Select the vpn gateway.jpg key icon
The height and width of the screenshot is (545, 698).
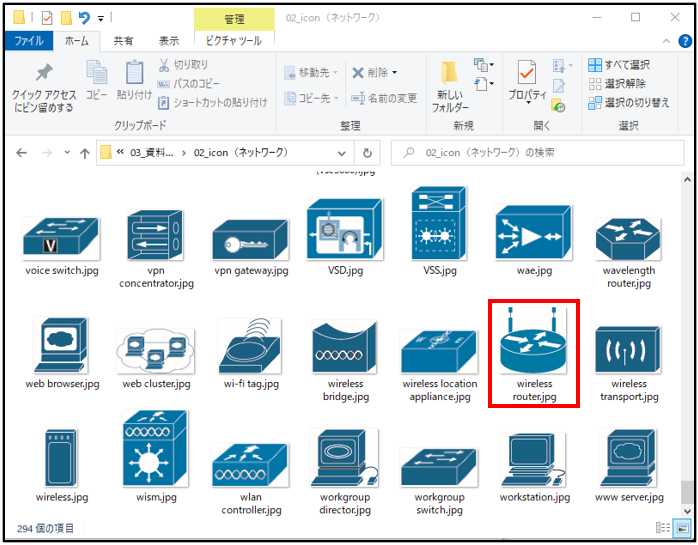coord(251,240)
